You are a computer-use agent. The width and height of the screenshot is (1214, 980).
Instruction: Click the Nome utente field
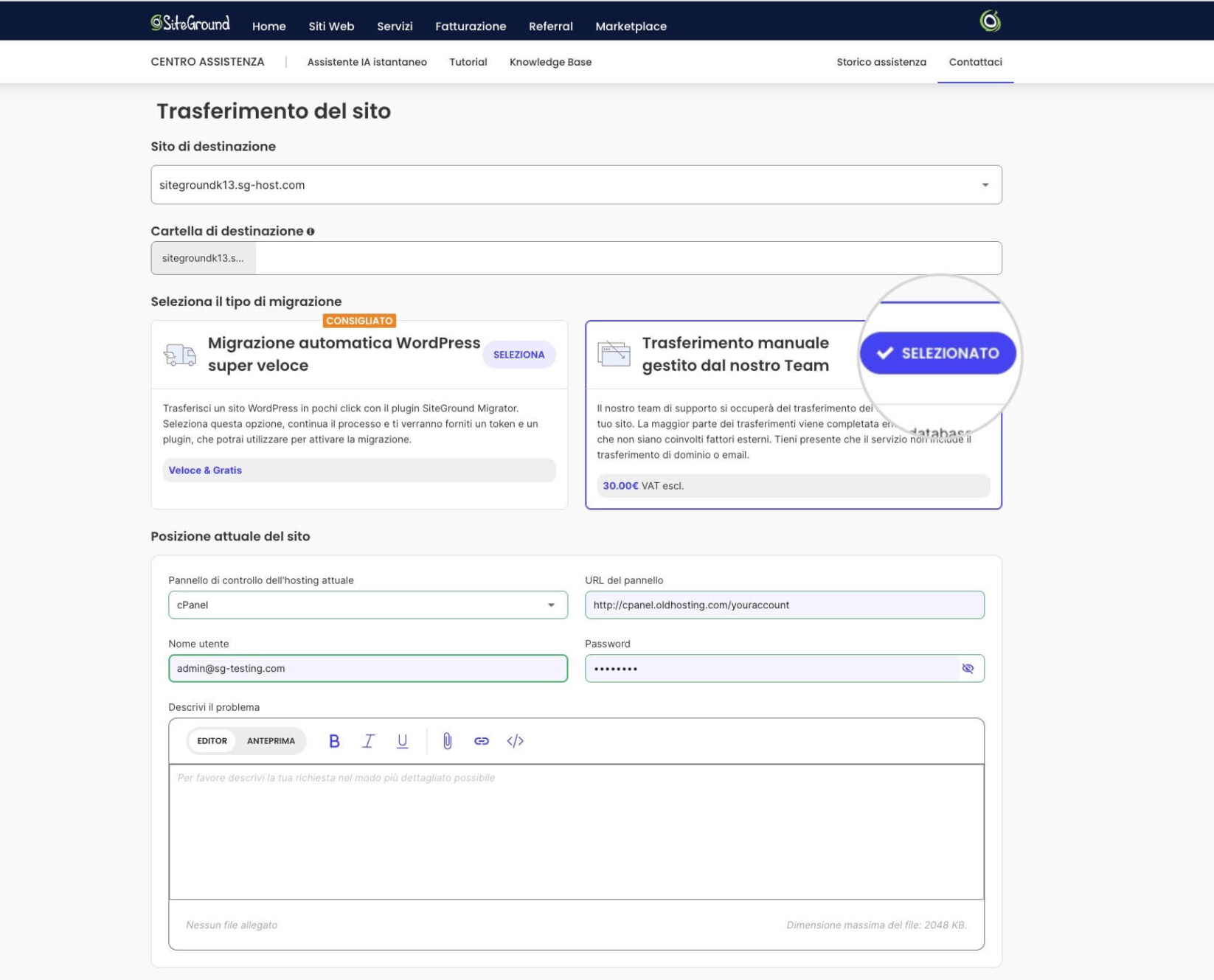[367, 668]
